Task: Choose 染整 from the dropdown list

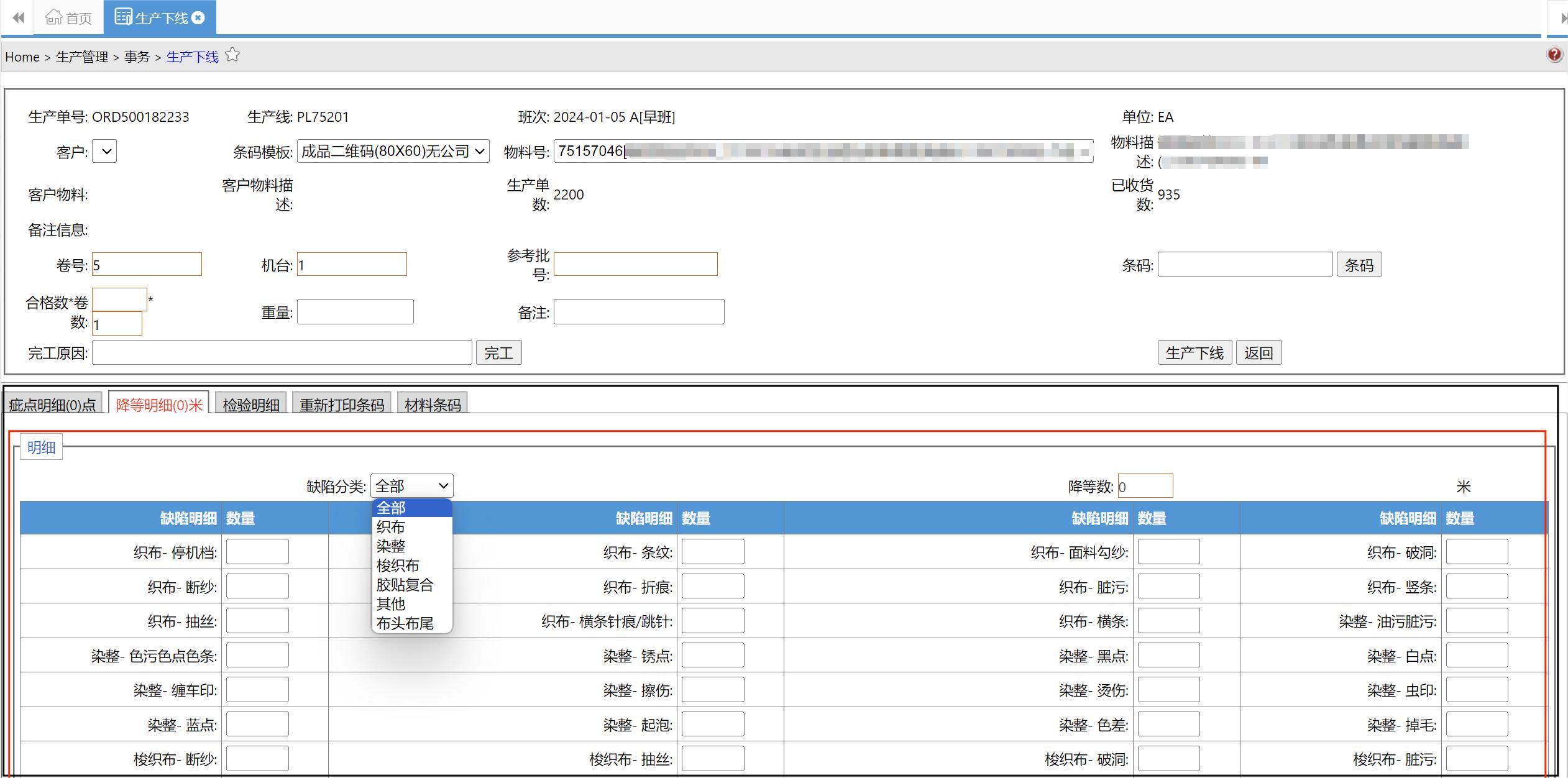Action: [x=411, y=546]
